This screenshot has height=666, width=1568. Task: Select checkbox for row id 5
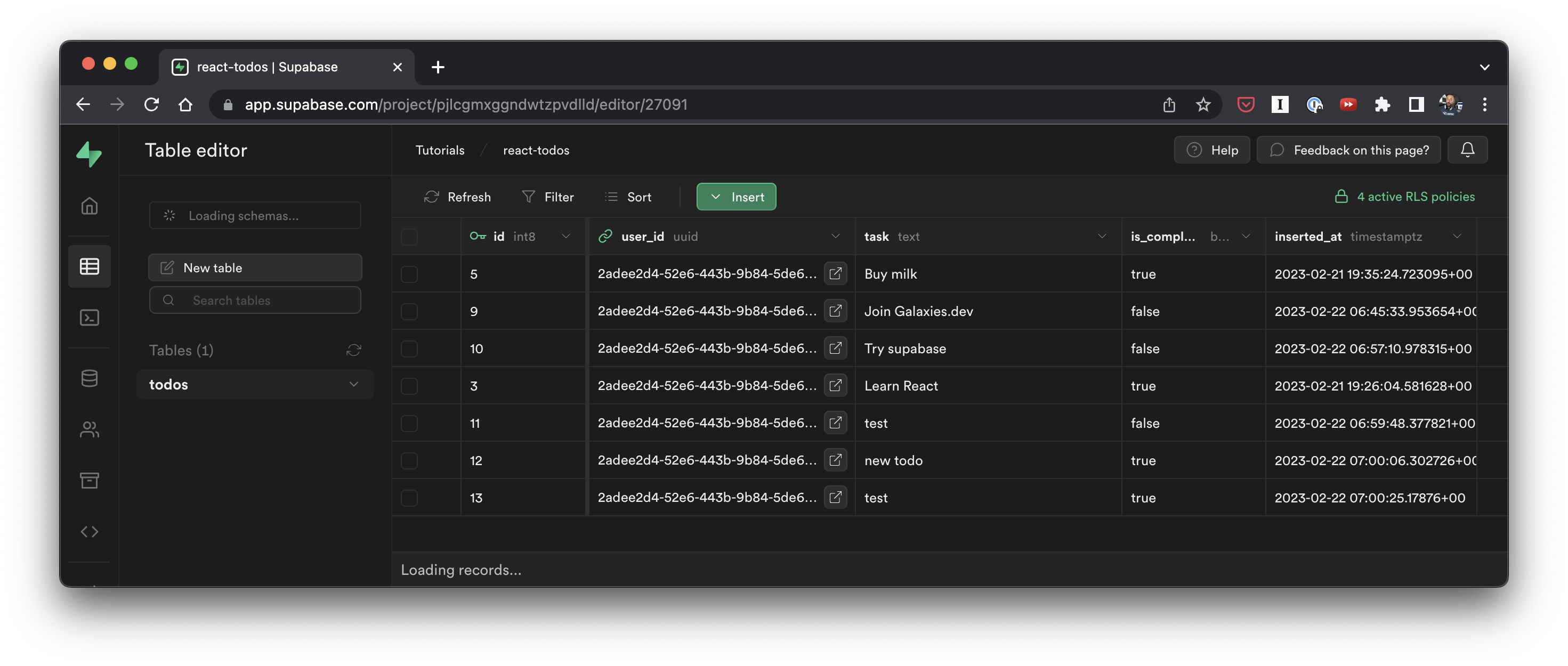coord(409,274)
